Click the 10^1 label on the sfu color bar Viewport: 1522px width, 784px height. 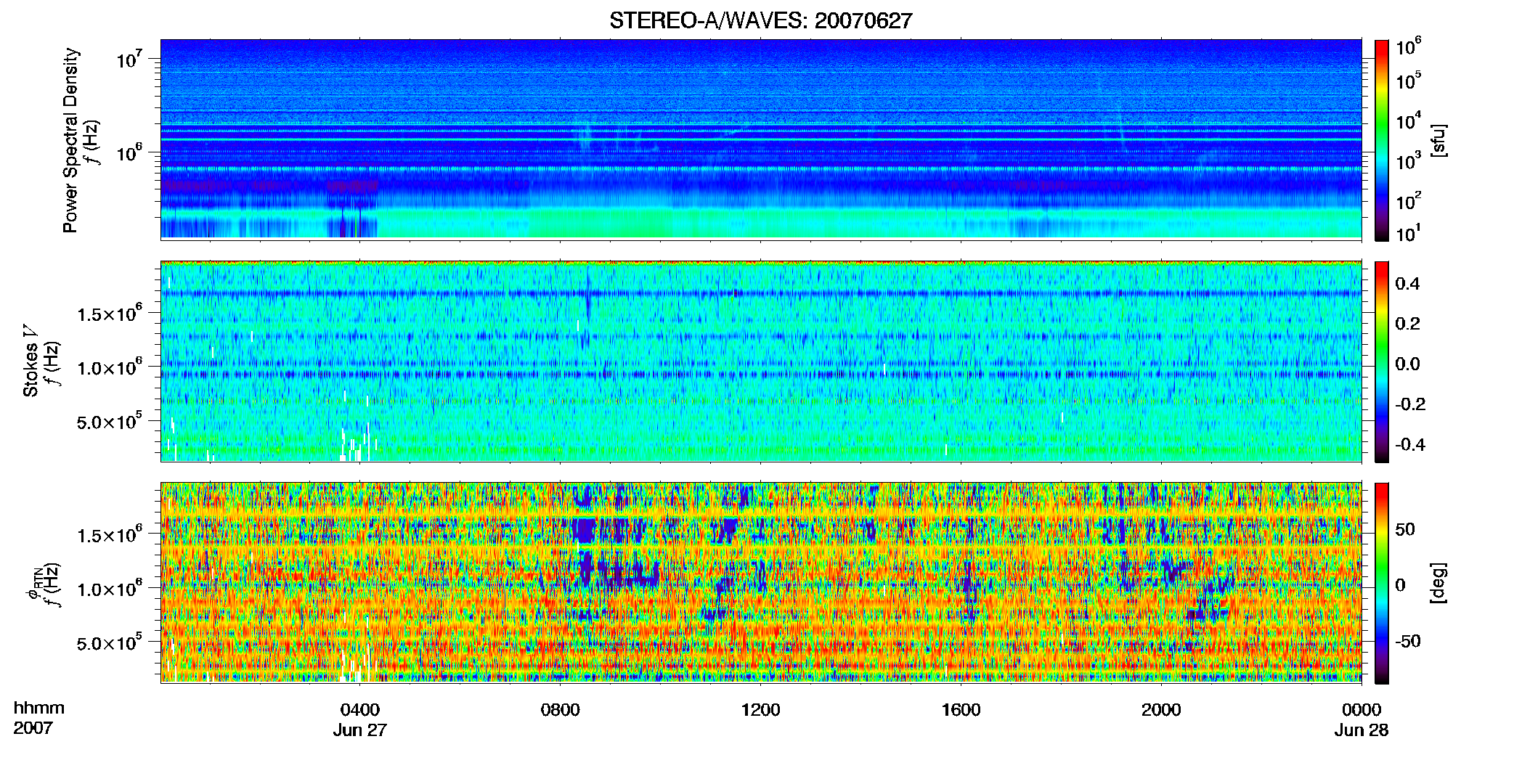pyautogui.click(x=1409, y=234)
